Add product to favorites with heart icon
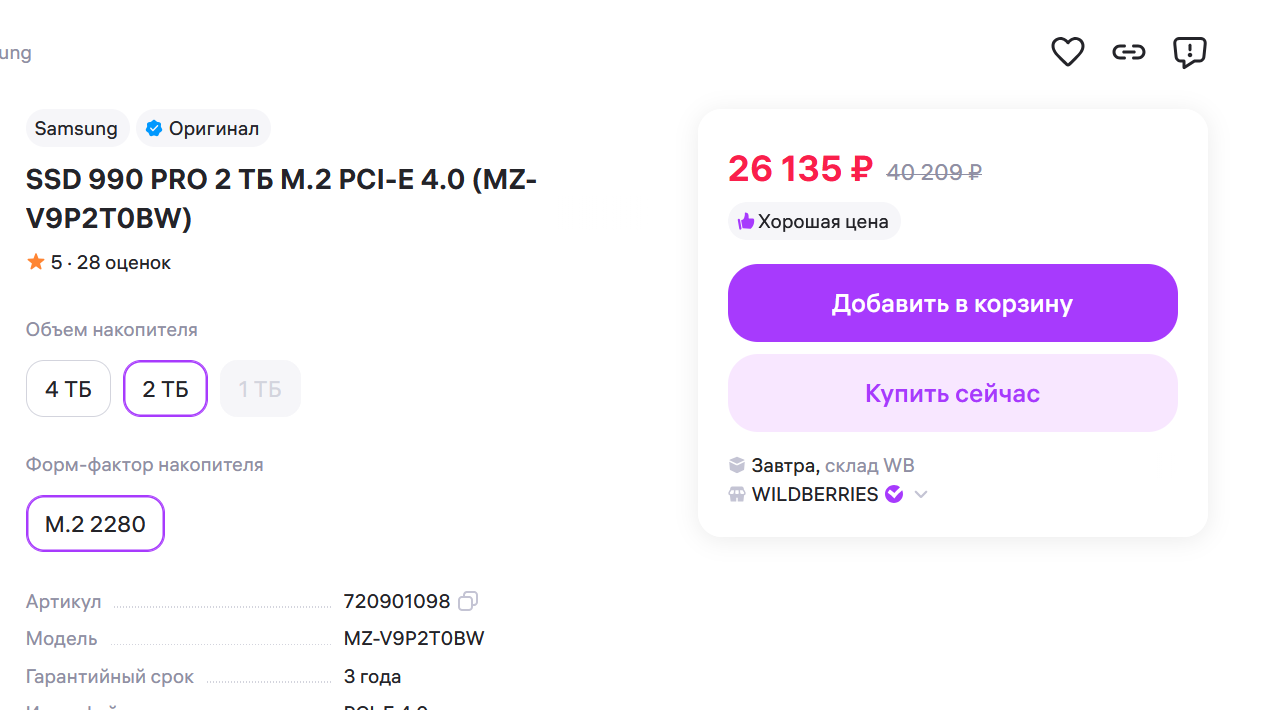Screen dimensions: 1282x710 1067,51
